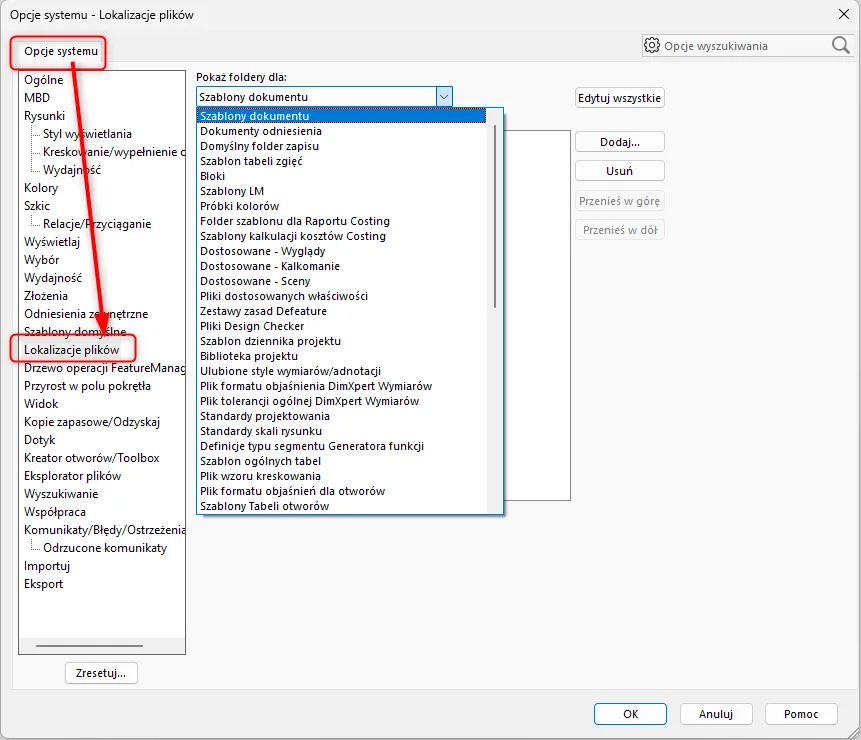861x740 pixels.
Task: Select MBD in the options tree
Action: (37, 98)
